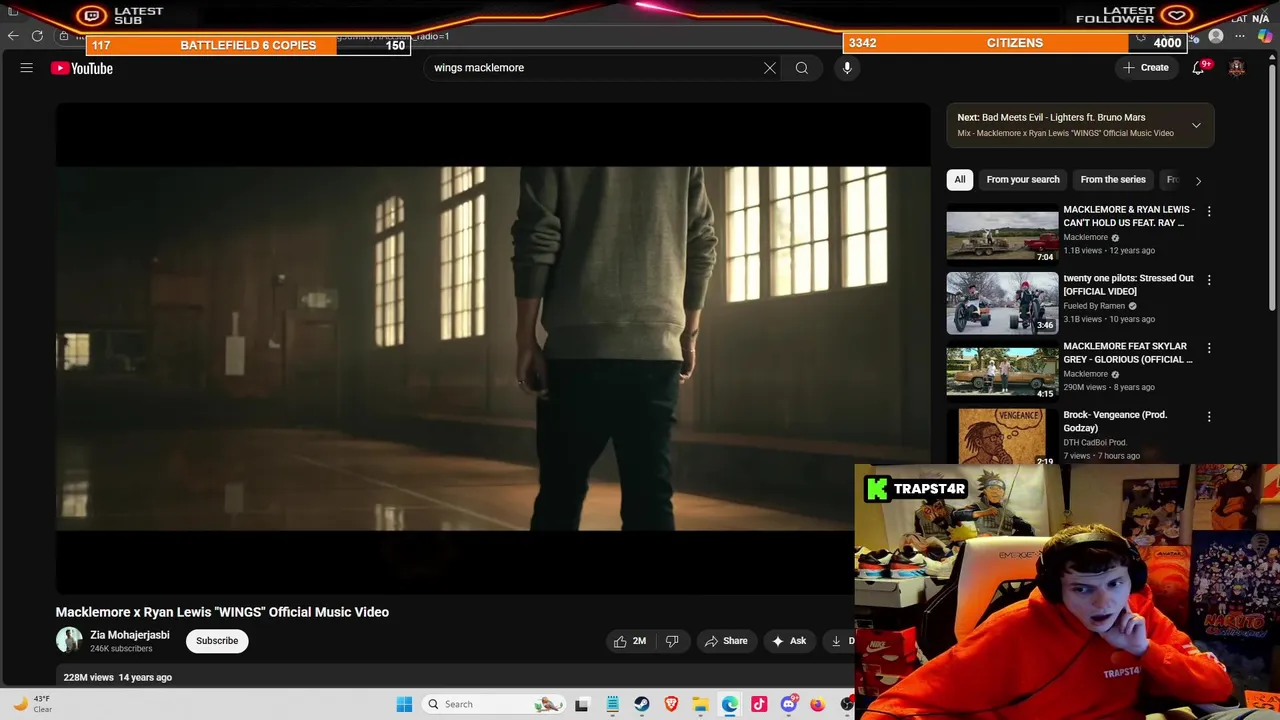Open the weather widget showing 43°F Clear
Viewport: 1280px width, 720px height.
(x=32, y=704)
